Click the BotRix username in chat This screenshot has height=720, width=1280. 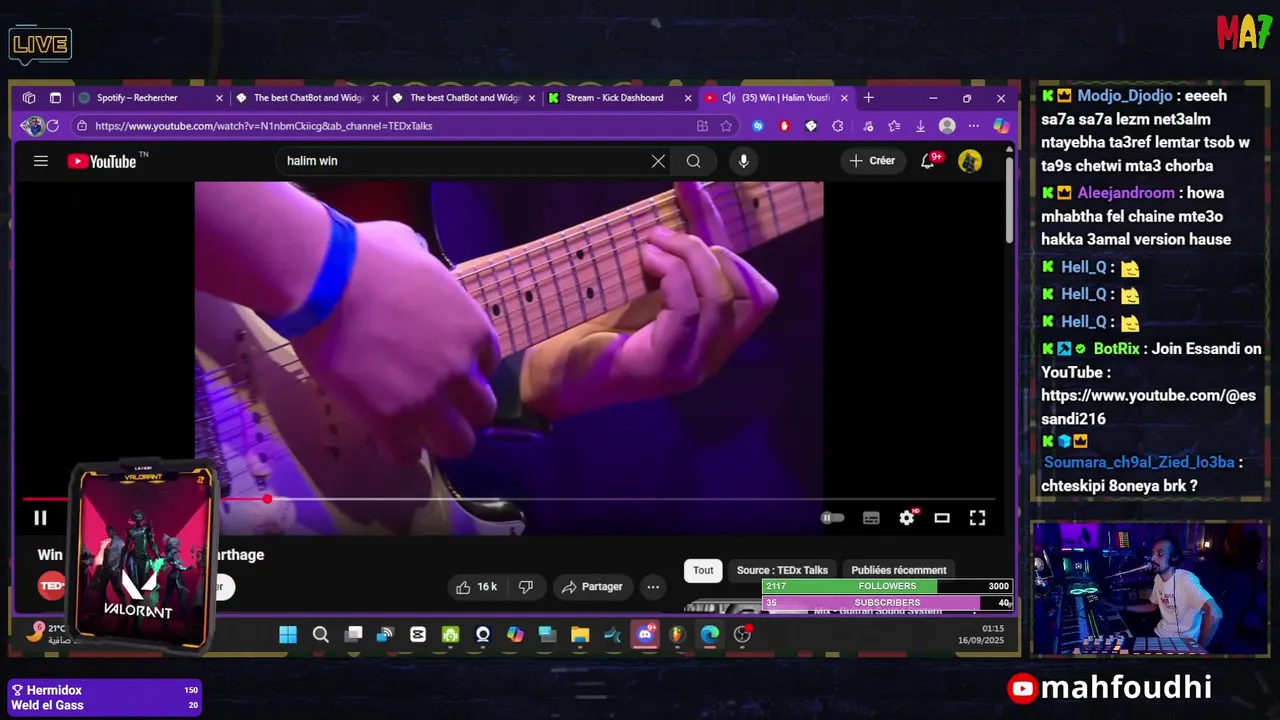(x=1116, y=349)
